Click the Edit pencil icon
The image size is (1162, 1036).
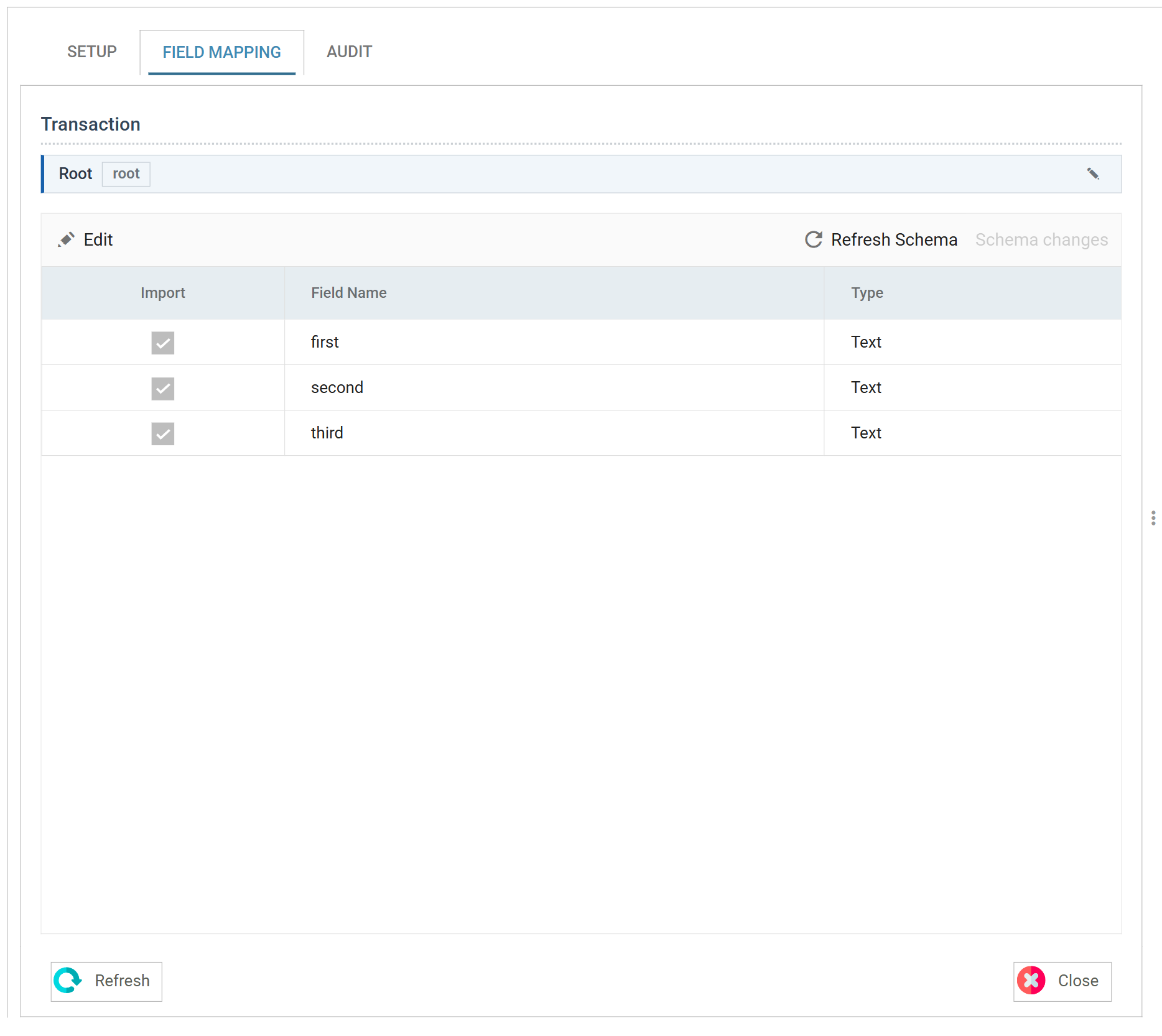coord(67,240)
